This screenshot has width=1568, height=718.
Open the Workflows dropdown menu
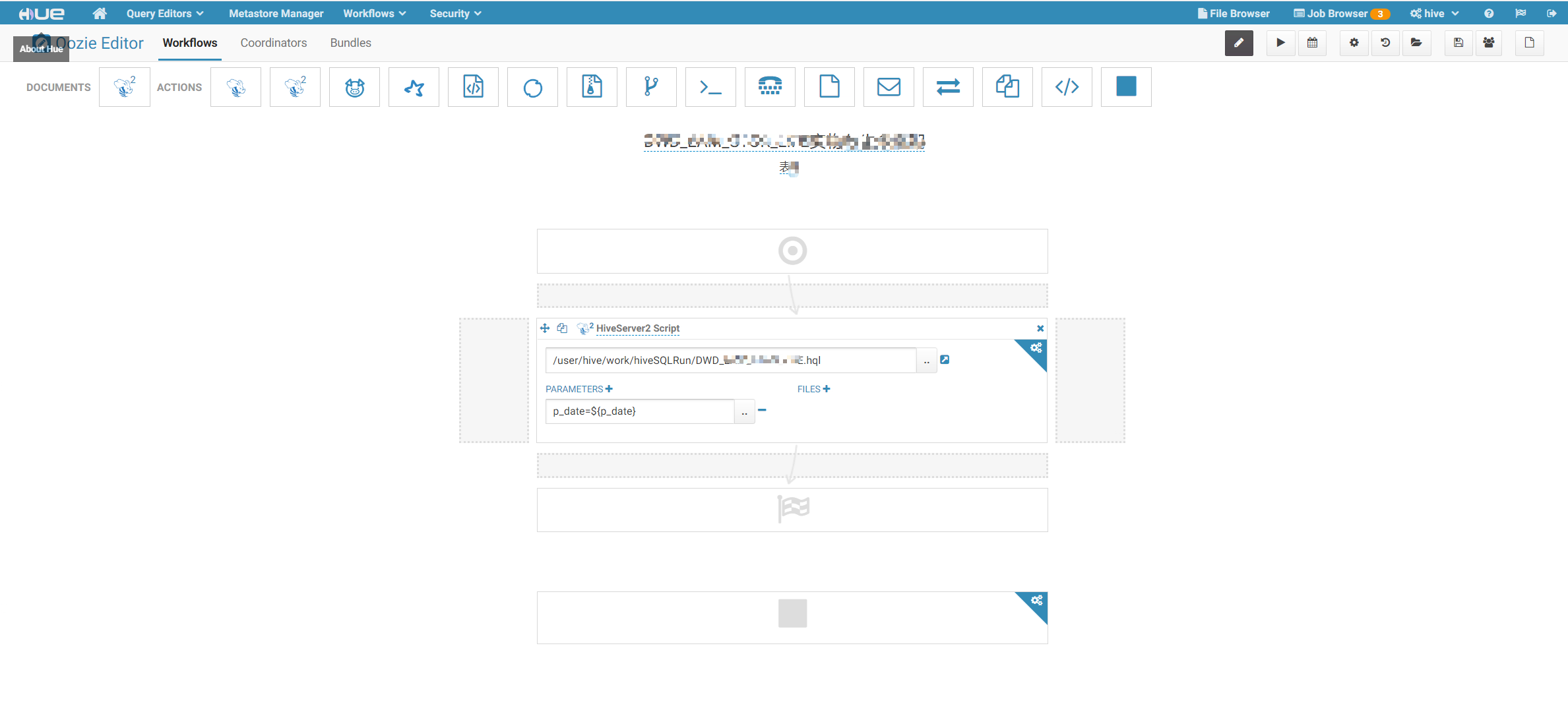click(x=374, y=13)
